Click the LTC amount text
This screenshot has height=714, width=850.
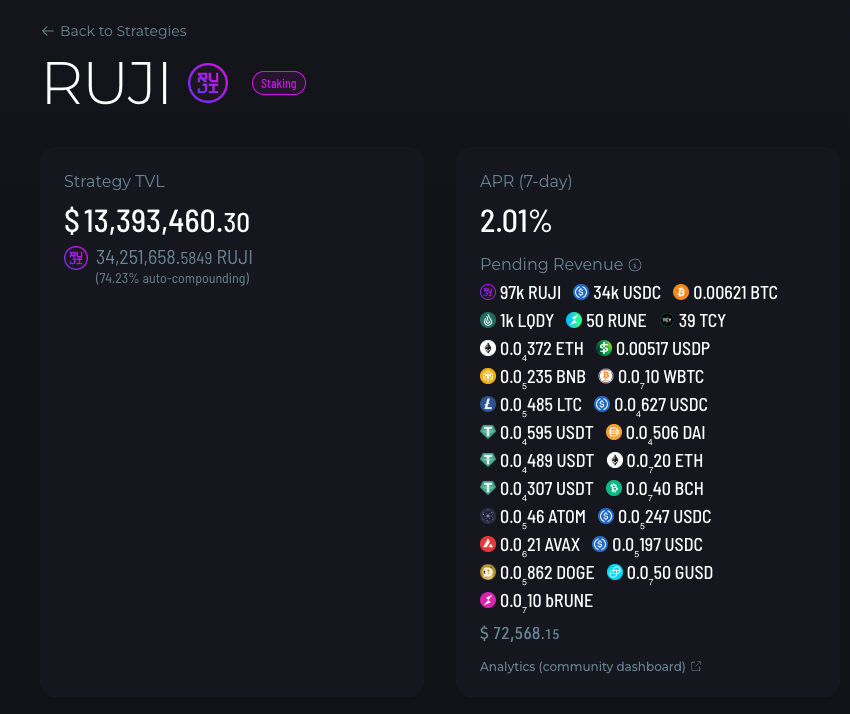(540, 406)
